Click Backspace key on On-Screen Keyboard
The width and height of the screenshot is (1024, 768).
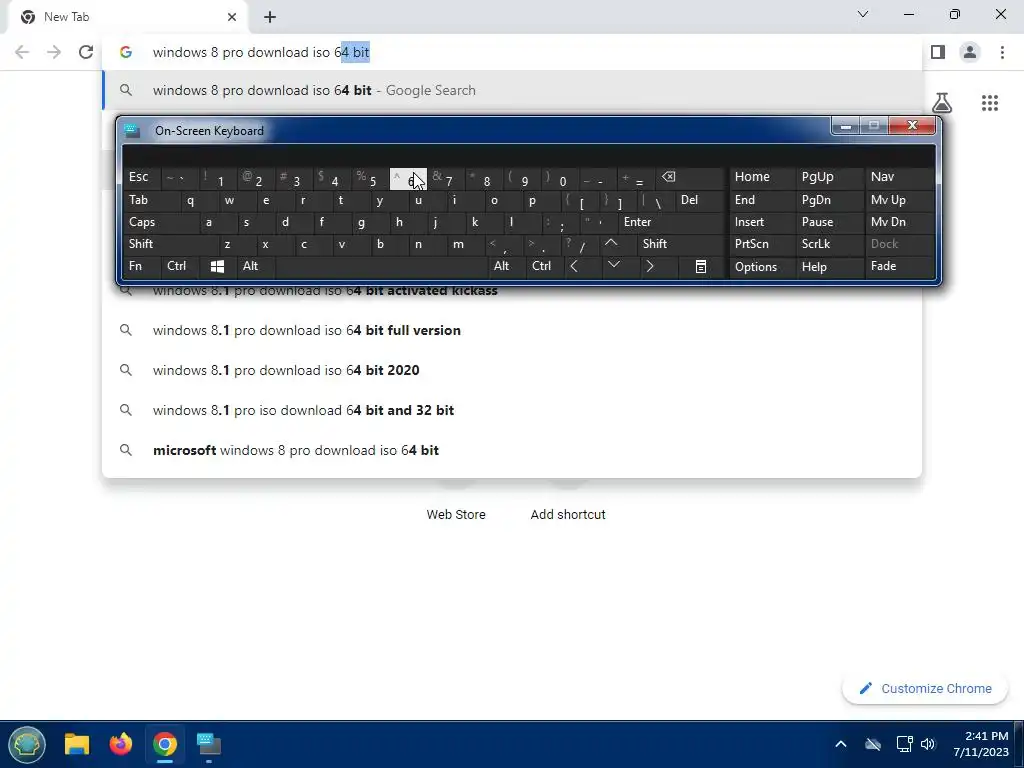coord(691,178)
